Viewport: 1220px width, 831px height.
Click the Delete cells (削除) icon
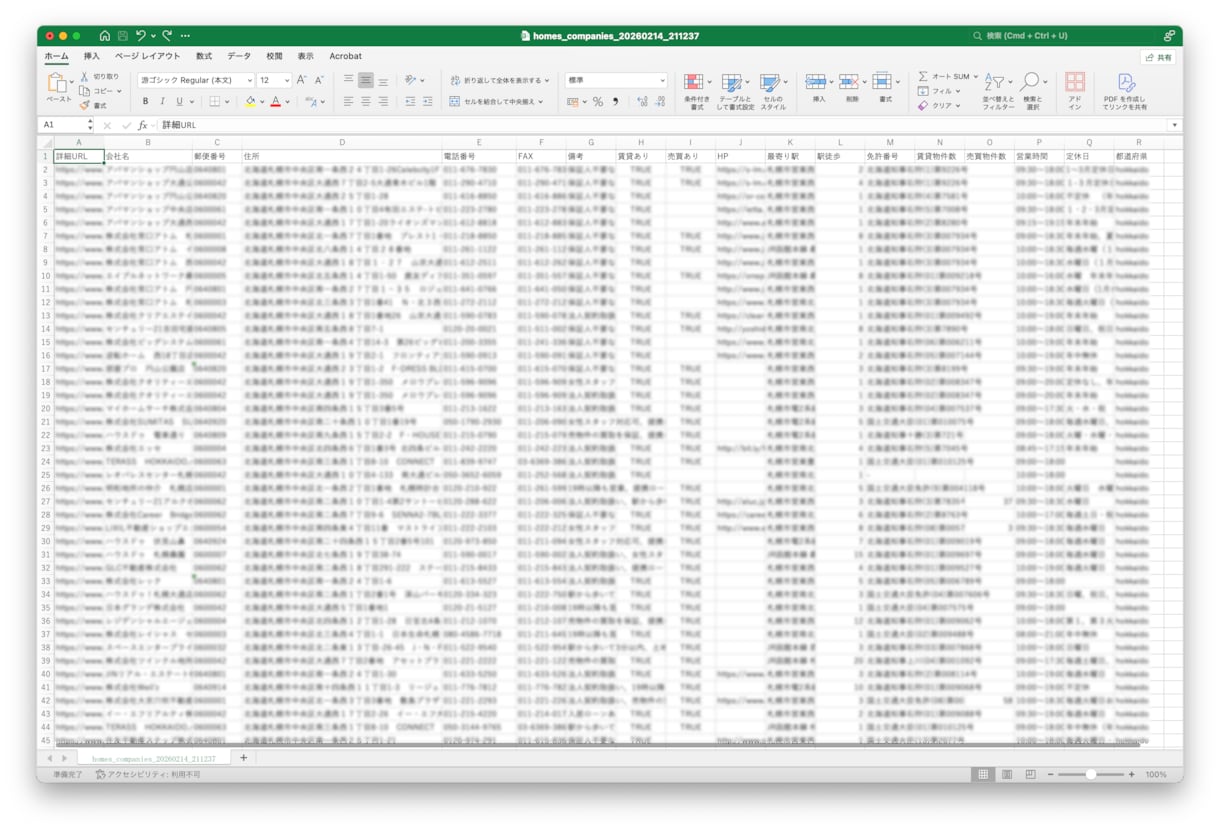click(x=851, y=82)
